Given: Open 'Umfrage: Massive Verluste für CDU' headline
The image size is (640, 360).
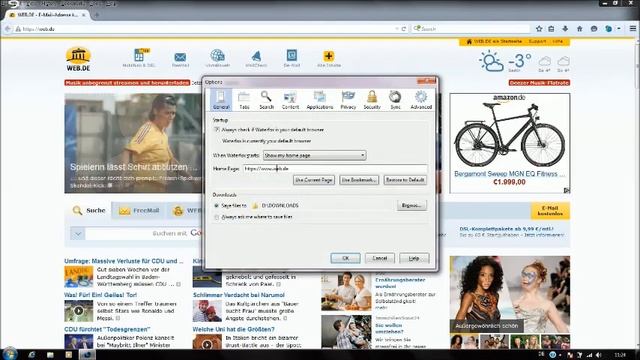Looking at the screenshot, I should coord(124,261).
